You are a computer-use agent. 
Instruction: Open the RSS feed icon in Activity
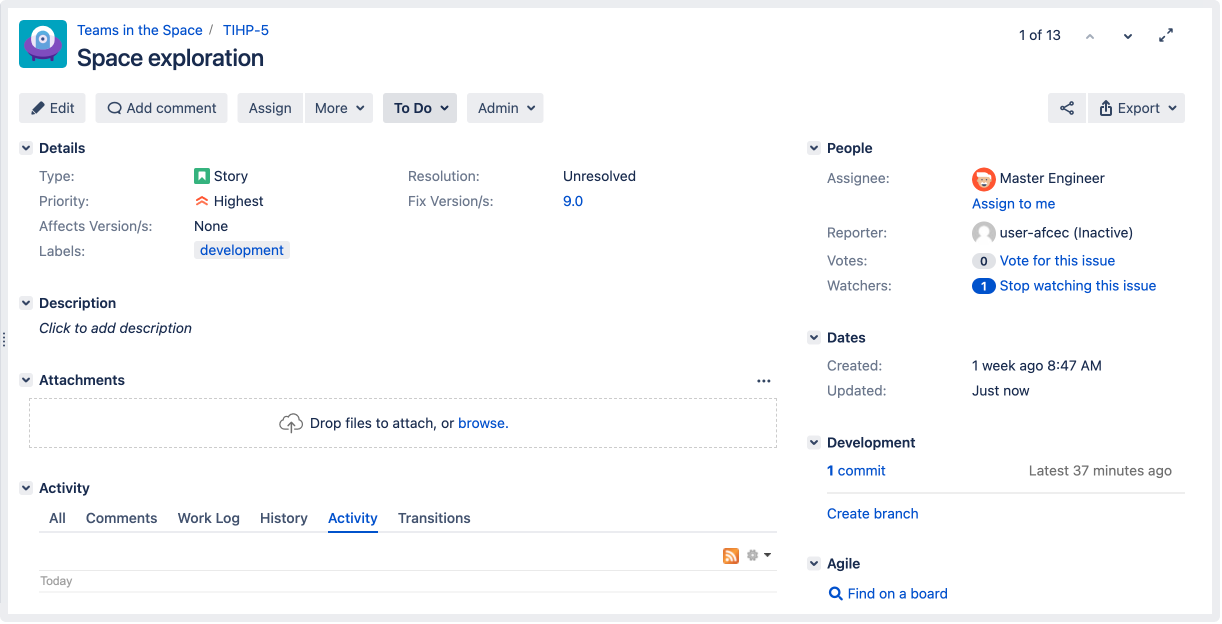pyautogui.click(x=731, y=556)
